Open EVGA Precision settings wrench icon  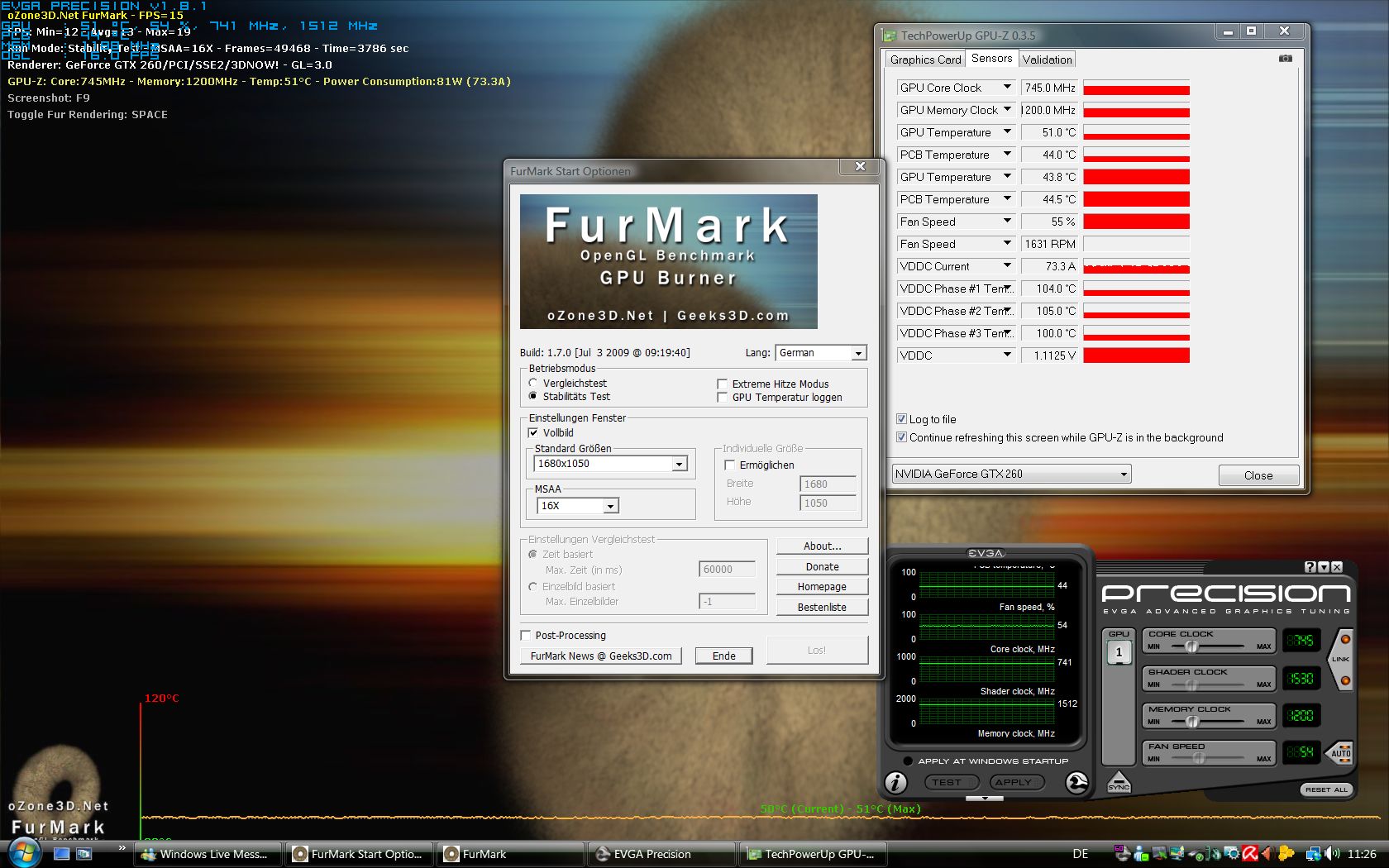pyautogui.click(x=1076, y=782)
